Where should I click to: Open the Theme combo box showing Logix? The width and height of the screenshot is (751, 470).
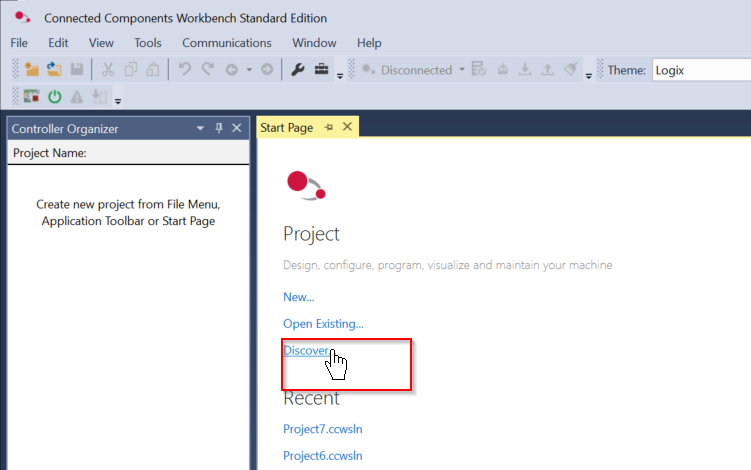click(701, 70)
